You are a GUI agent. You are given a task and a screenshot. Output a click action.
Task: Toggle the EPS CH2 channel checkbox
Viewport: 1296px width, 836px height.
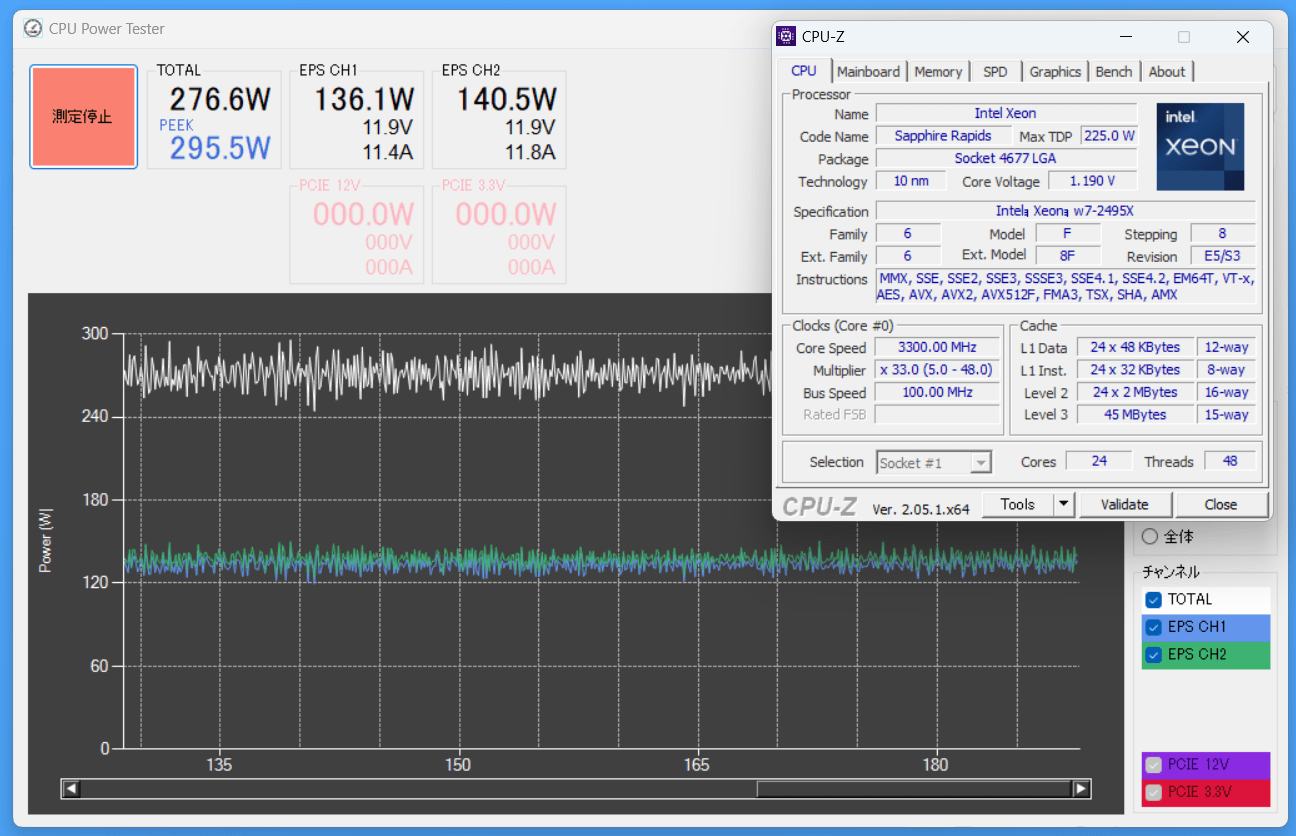tap(1153, 654)
